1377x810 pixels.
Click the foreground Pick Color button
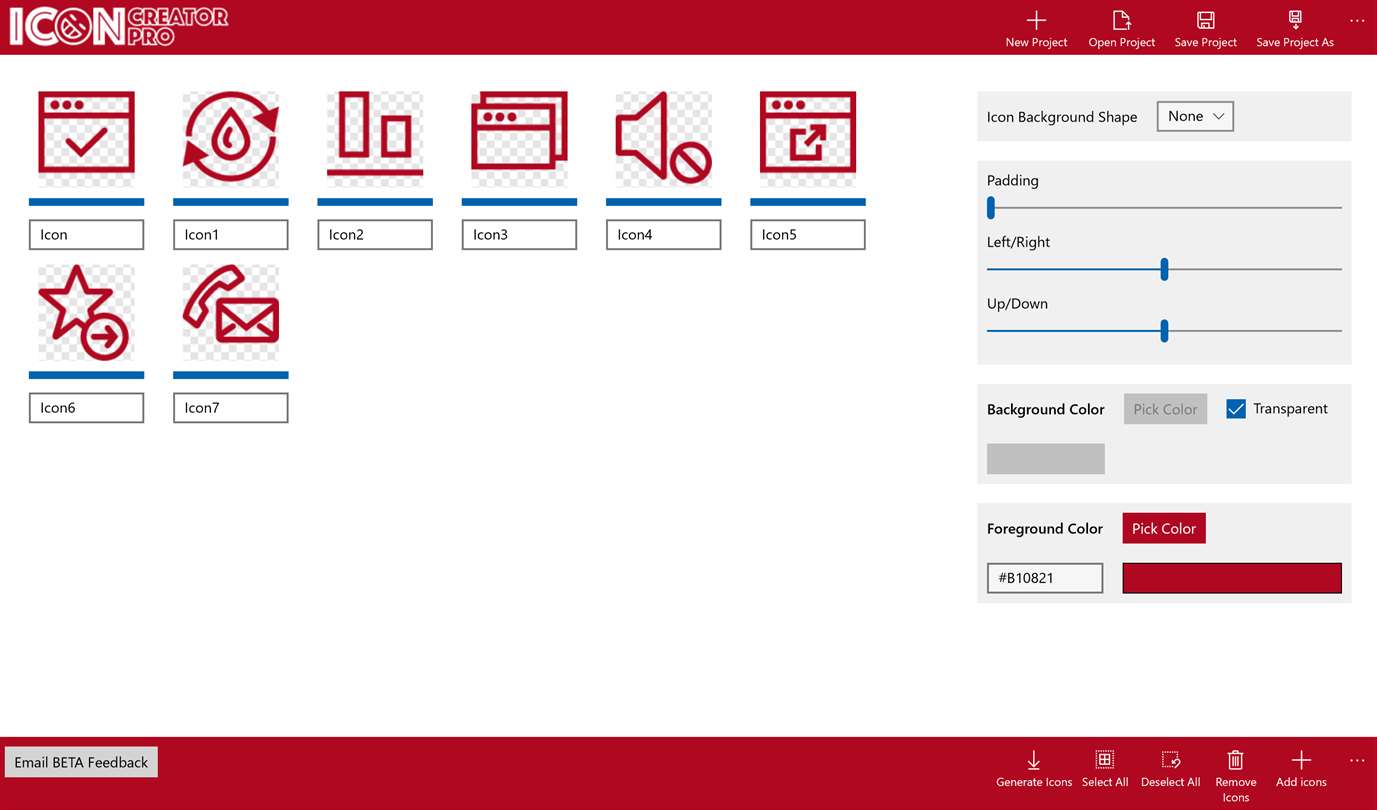tap(1164, 528)
